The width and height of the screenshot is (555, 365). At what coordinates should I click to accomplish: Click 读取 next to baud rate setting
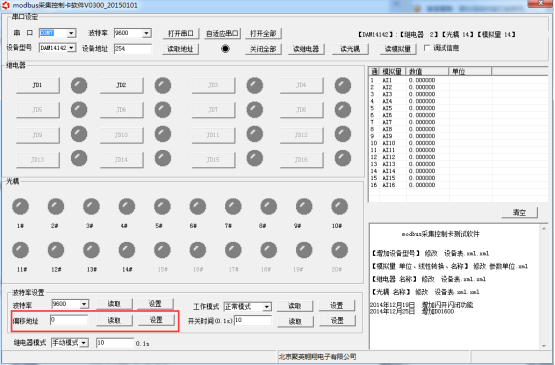point(114,304)
